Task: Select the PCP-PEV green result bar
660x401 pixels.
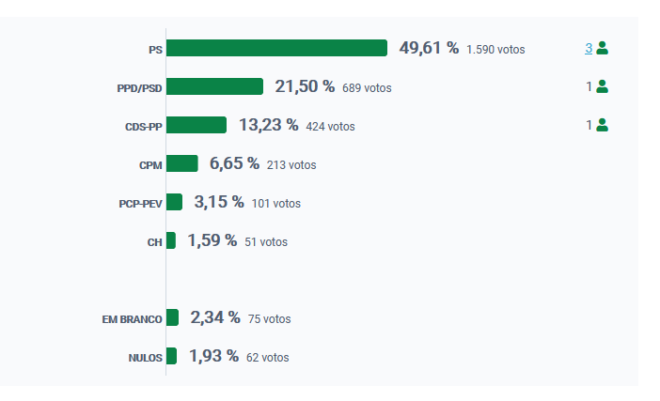Action: coord(174,202)
